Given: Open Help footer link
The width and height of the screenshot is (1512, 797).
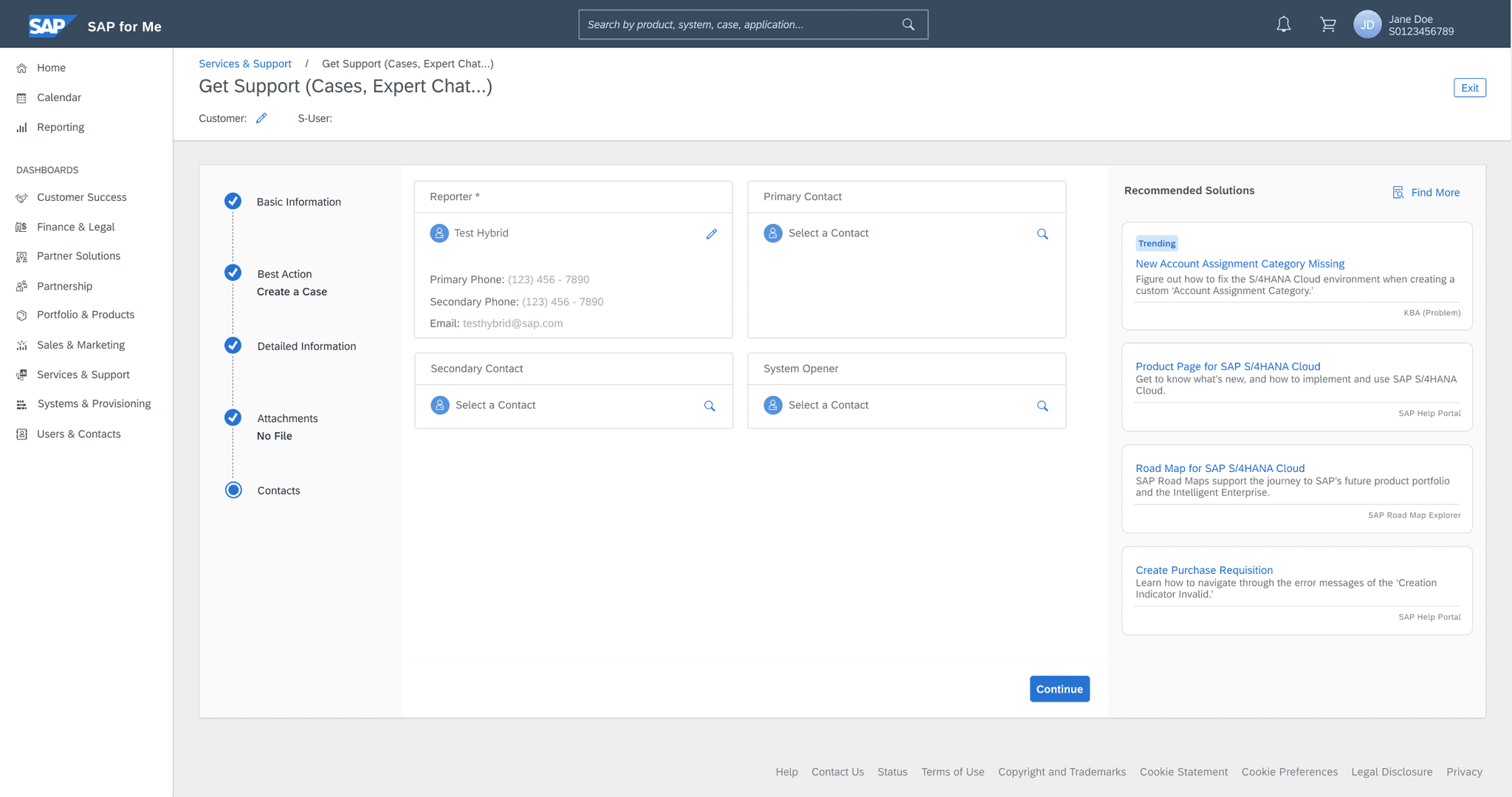Looking at the screenshot, I should pos(786,772).
